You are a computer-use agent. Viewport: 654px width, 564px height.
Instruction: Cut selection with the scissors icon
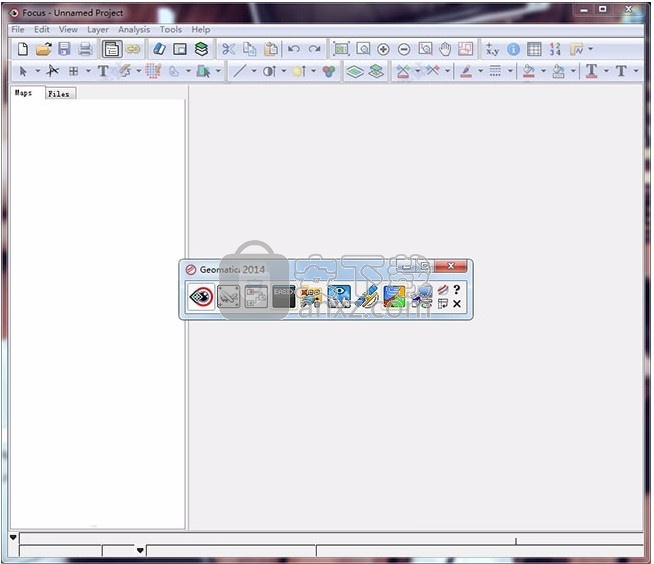point(228,49)
